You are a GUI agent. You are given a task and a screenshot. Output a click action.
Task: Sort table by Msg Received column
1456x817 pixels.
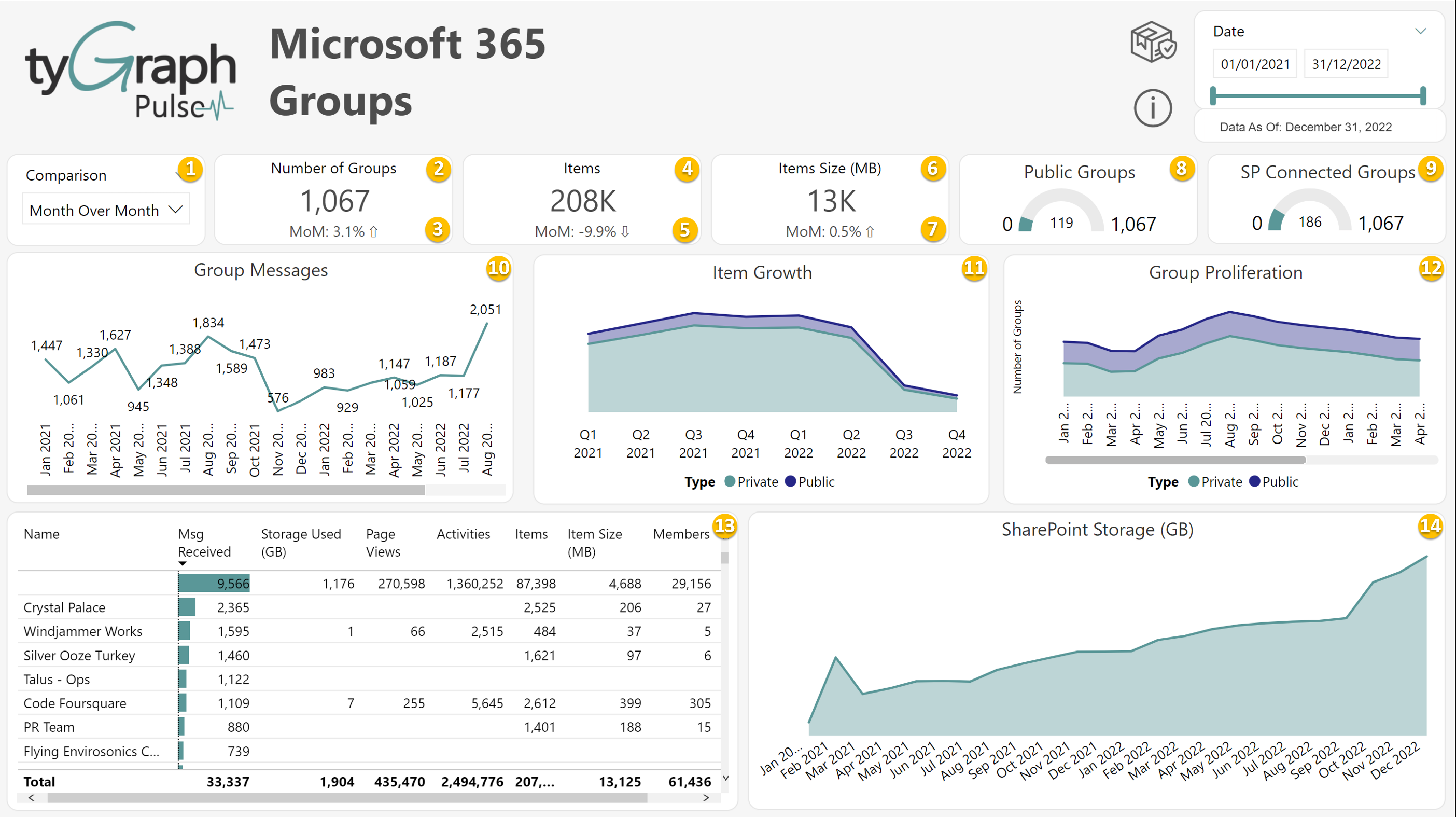204,543
